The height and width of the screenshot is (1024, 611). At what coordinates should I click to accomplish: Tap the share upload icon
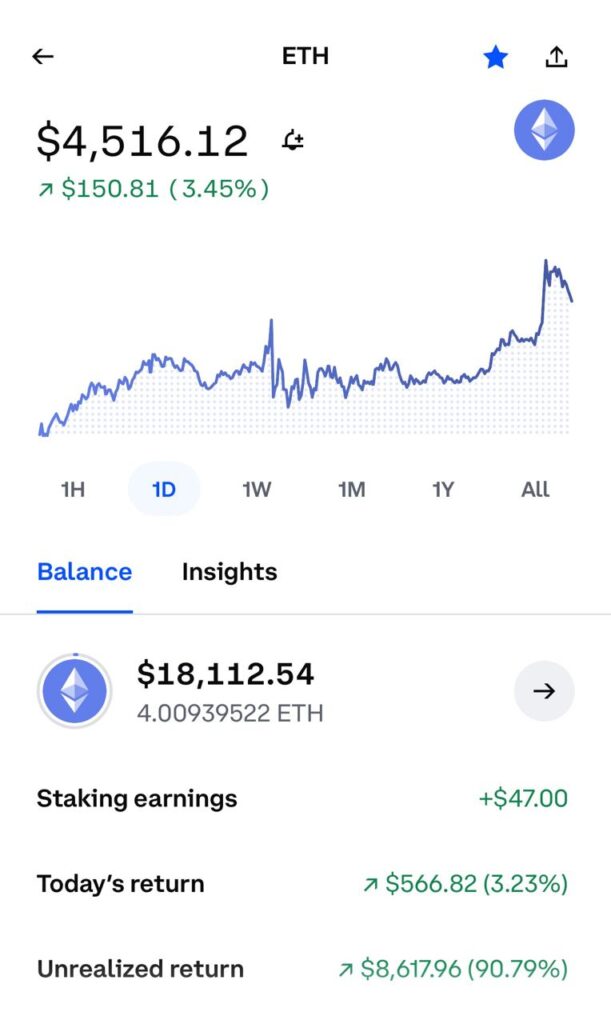[556, 57]
